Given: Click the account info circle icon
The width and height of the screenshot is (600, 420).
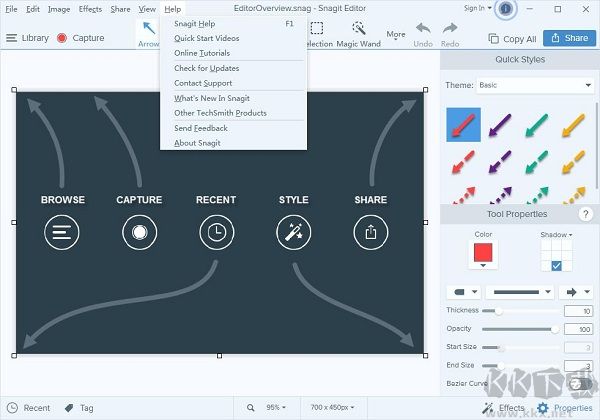Looking at the screenshot, I should click(x=505, y=9).
